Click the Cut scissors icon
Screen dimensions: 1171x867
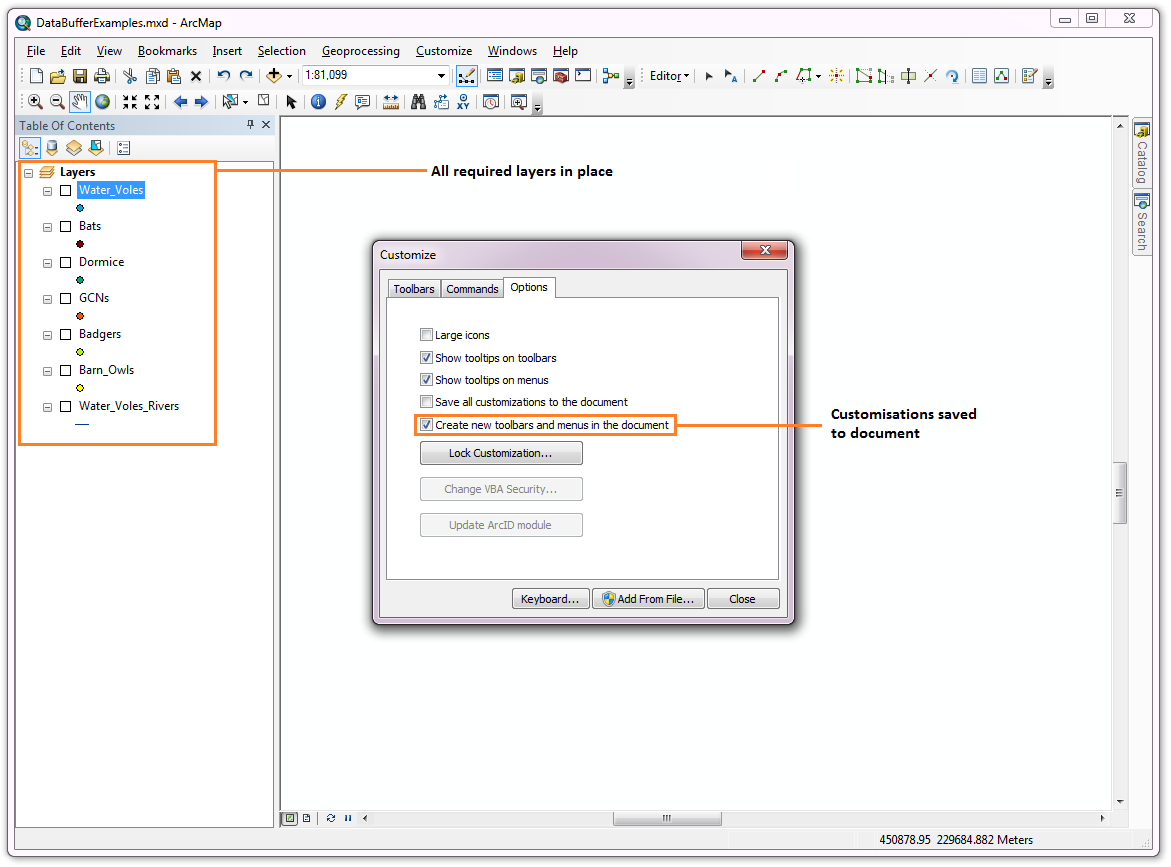(x=130, y=75)
